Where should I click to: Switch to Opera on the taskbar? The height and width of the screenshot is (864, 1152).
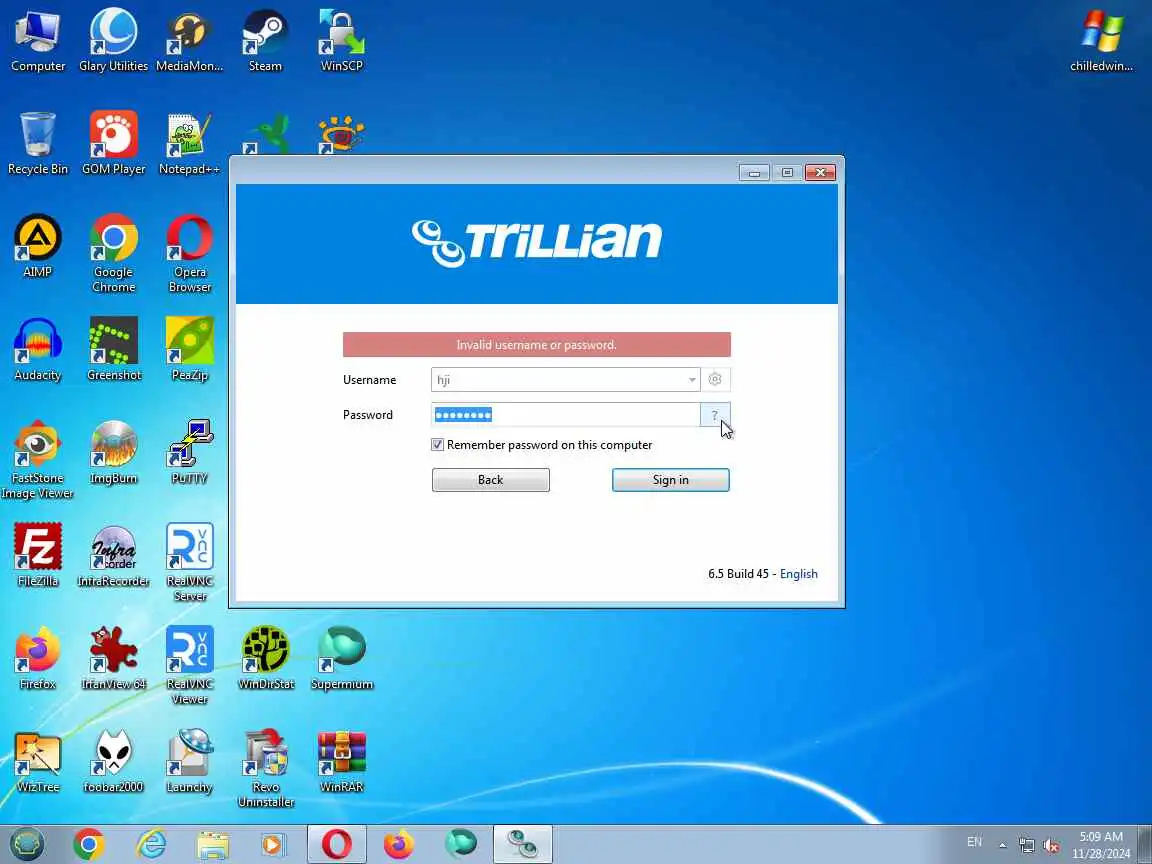coord(336,844)
